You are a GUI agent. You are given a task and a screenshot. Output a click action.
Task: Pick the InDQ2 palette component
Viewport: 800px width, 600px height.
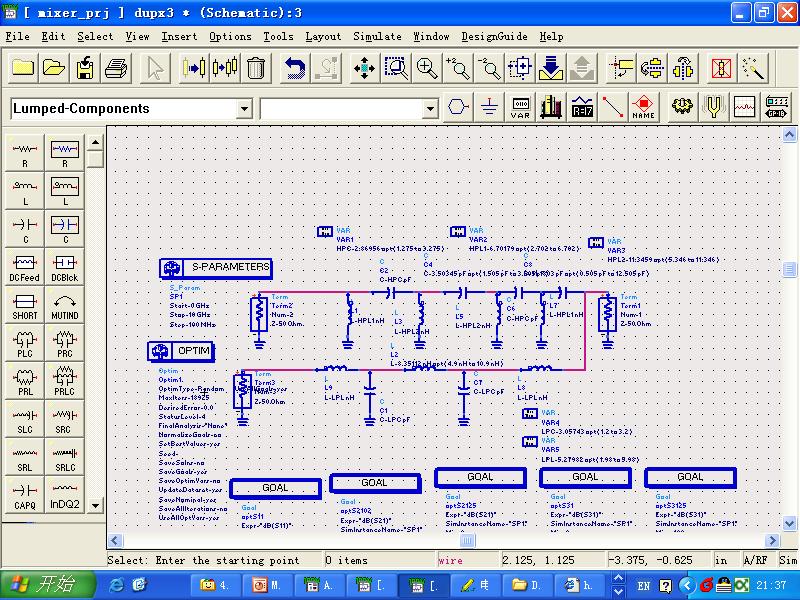click(64, 495)
